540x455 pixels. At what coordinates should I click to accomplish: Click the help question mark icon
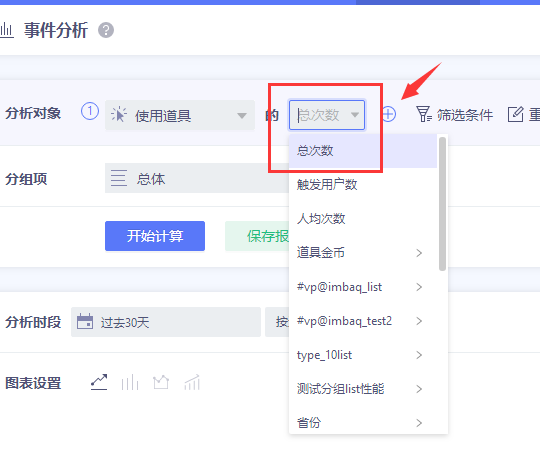pos(106,30)
